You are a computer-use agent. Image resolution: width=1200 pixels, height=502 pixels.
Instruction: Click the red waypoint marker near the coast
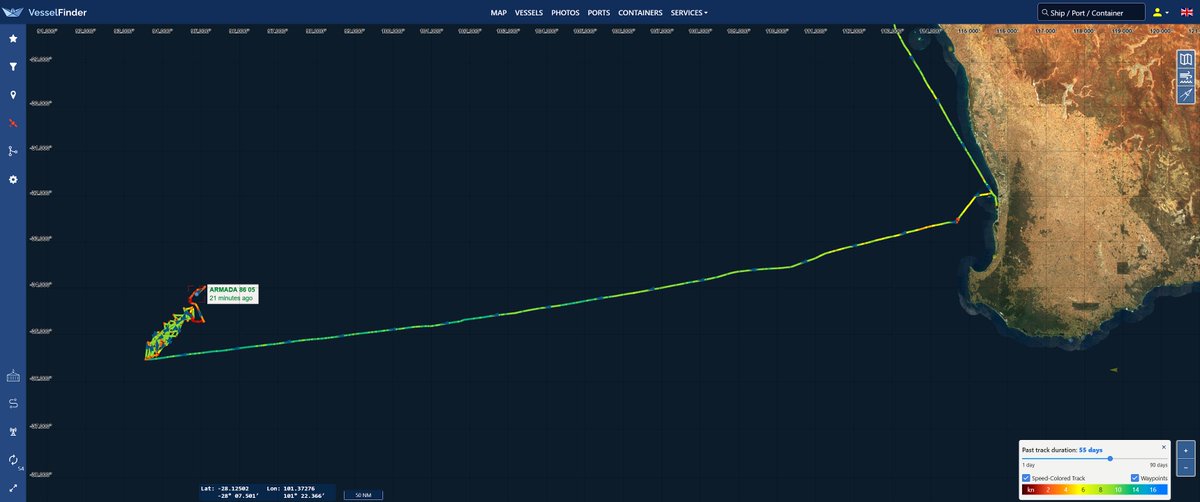tap(957, 221)
